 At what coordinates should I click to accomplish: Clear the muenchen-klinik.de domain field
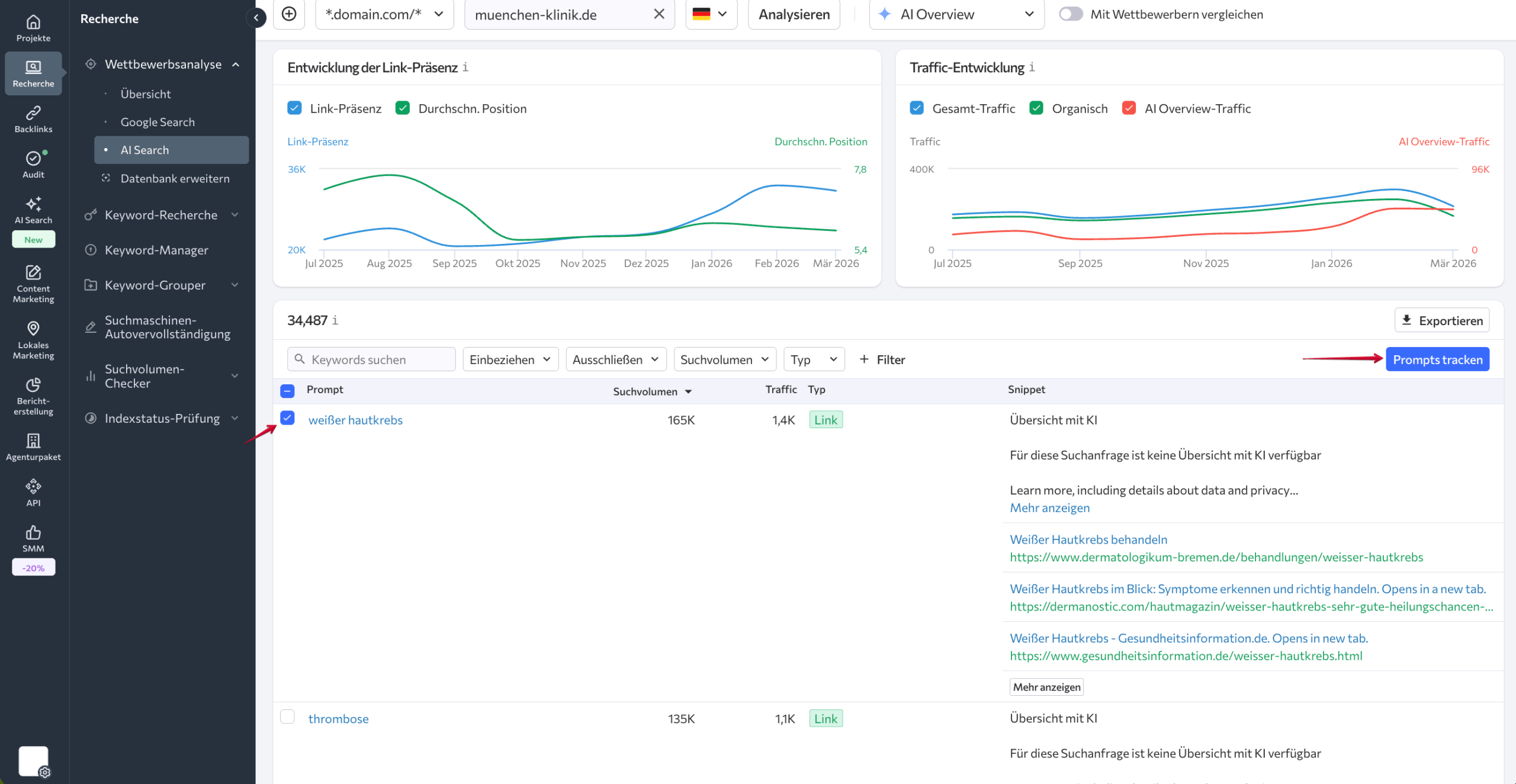click(x=659, y=14)
